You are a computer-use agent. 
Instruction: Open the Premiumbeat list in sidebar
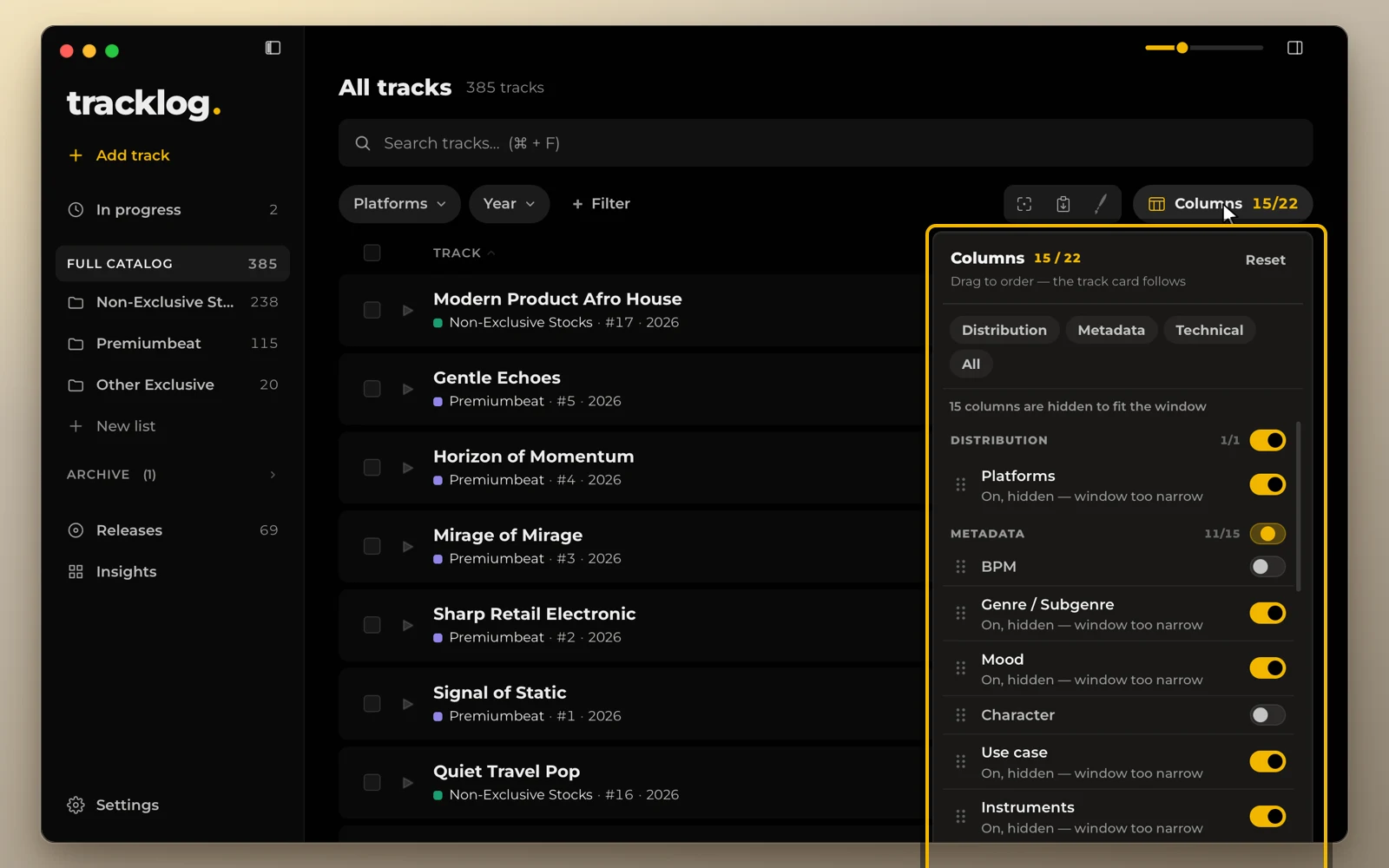[172, 344]
